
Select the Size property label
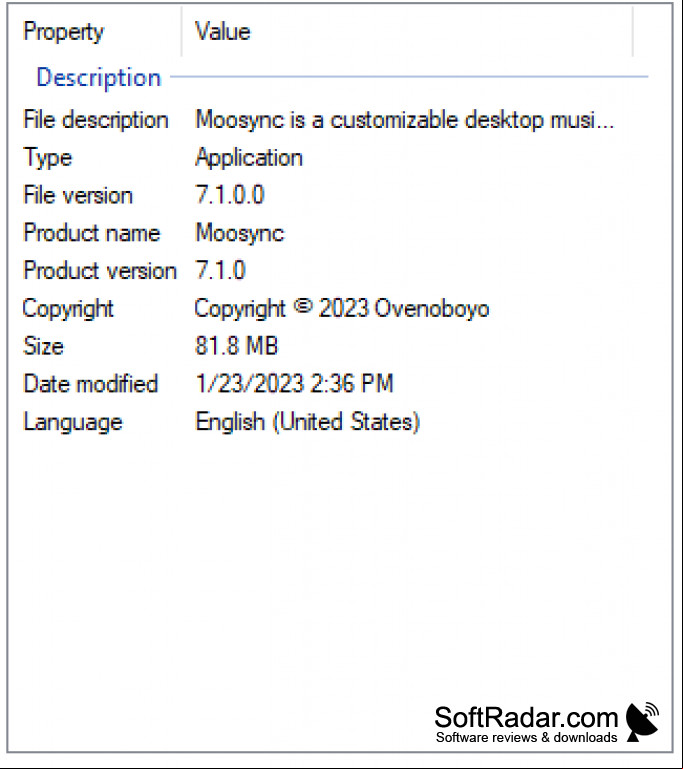point(43,346)
